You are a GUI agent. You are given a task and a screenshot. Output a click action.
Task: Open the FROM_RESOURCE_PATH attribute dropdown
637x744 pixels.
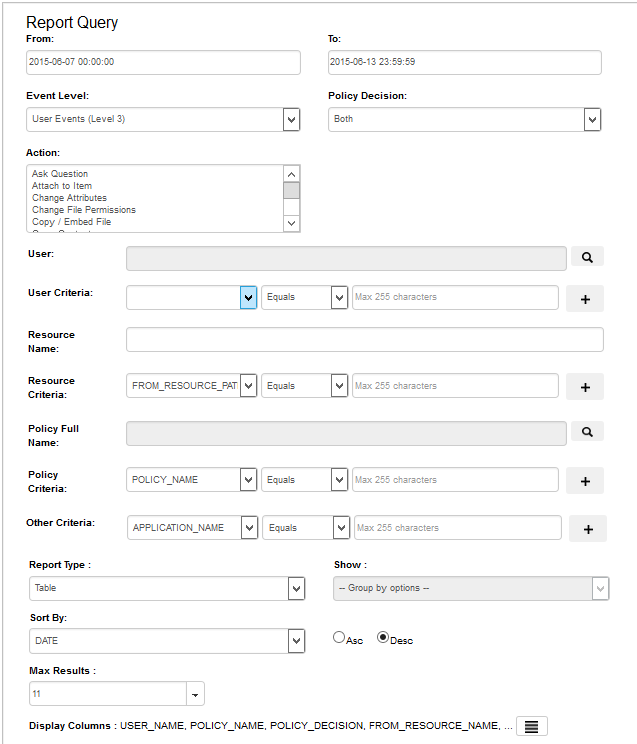[191, 386]
